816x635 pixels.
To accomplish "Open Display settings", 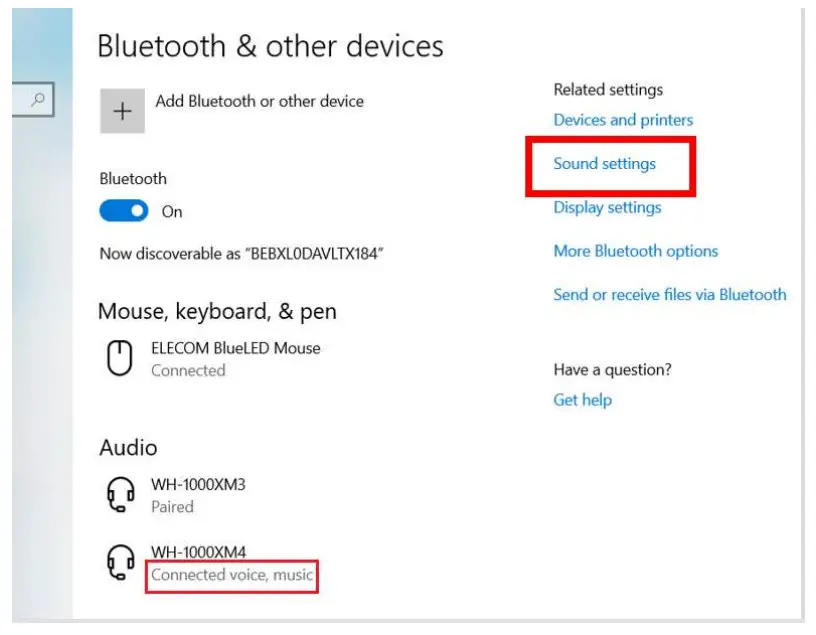I will pyautogui.click(x=607, y=207).
